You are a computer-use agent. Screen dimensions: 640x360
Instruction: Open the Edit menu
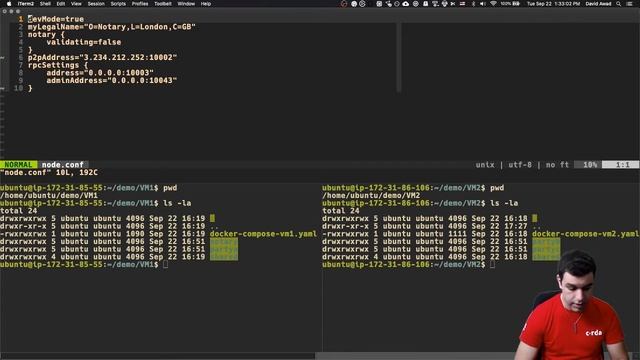pyautogui.click(x=61, y=4)
